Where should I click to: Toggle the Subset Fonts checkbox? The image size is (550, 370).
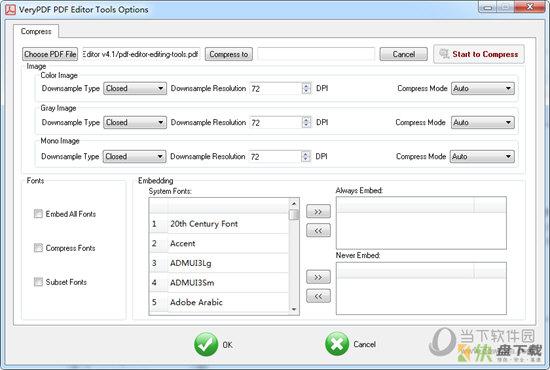coord(38,282)
